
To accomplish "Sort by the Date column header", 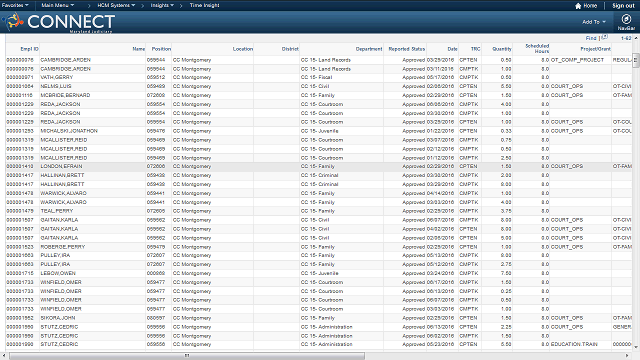I will click(x=452, y=49).
